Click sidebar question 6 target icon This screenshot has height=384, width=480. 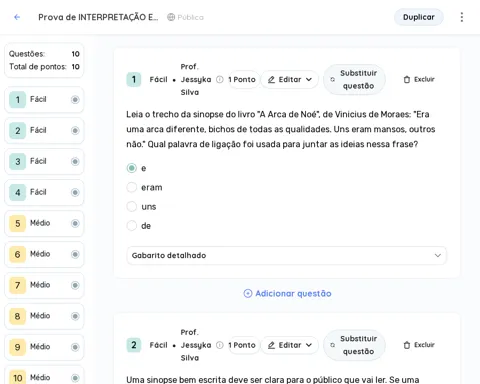coord(75,254)
